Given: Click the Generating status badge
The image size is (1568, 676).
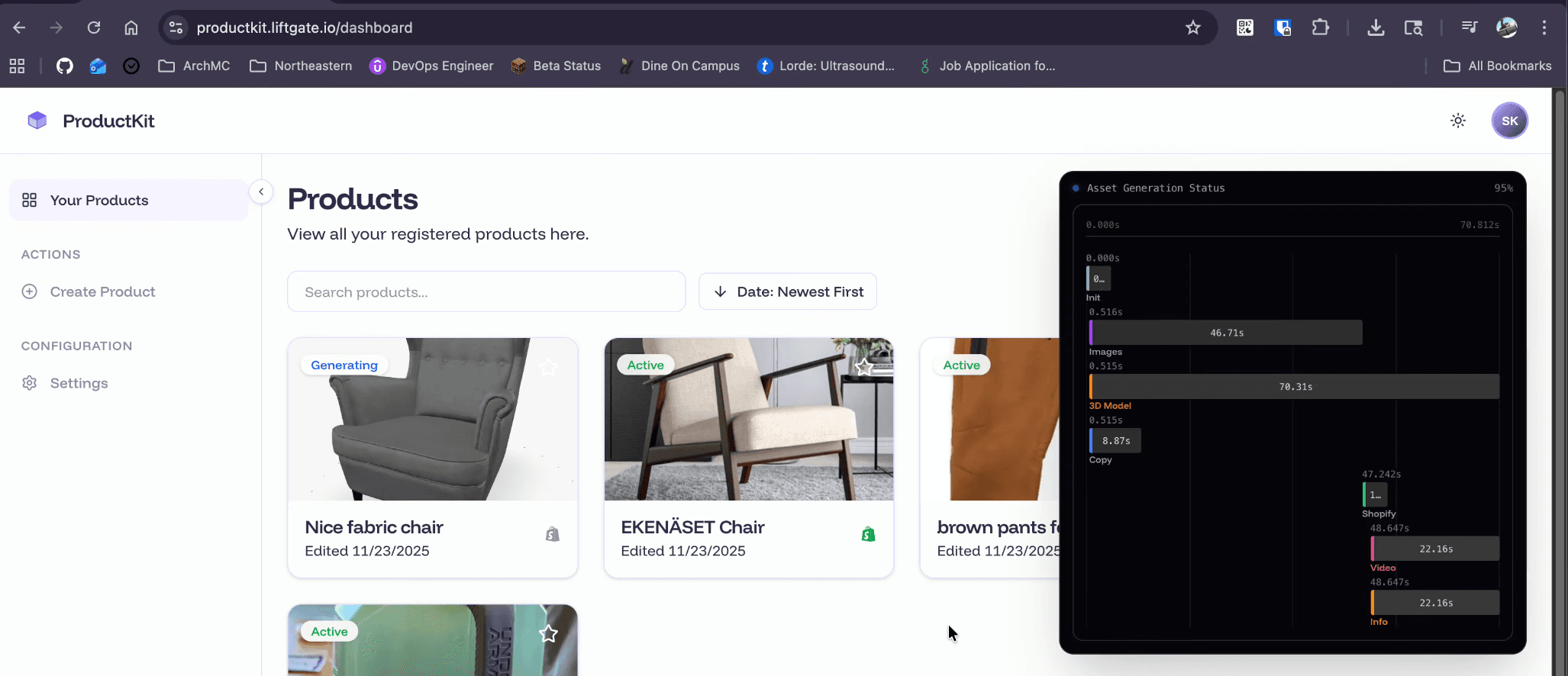Looking at the screenshot, I should 344,365.
